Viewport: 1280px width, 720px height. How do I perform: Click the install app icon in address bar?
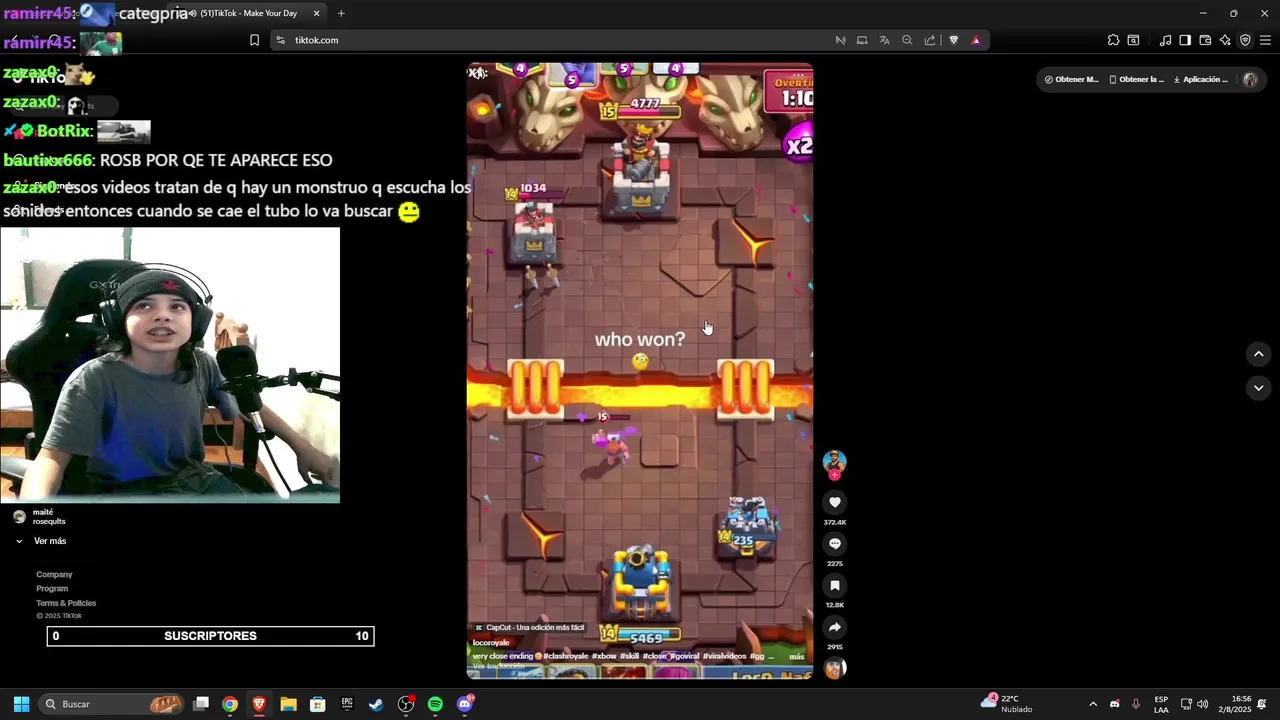(x=861, y=40)
